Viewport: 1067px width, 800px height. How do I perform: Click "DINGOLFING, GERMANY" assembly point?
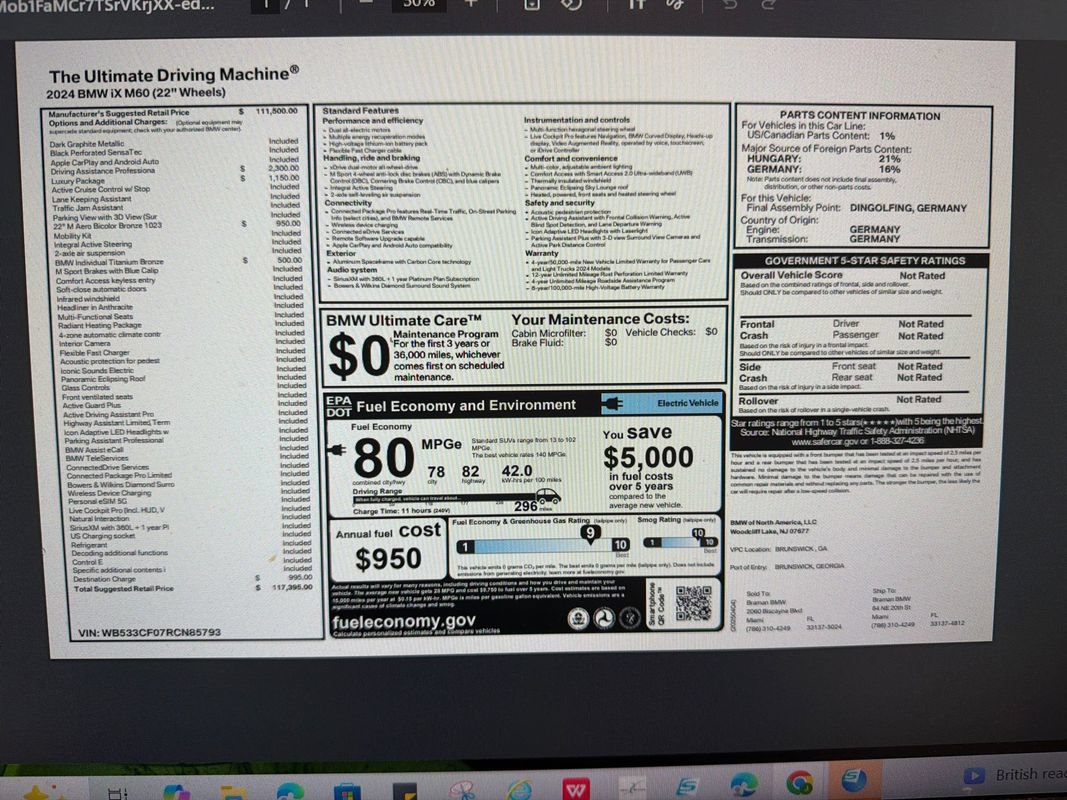908,208
